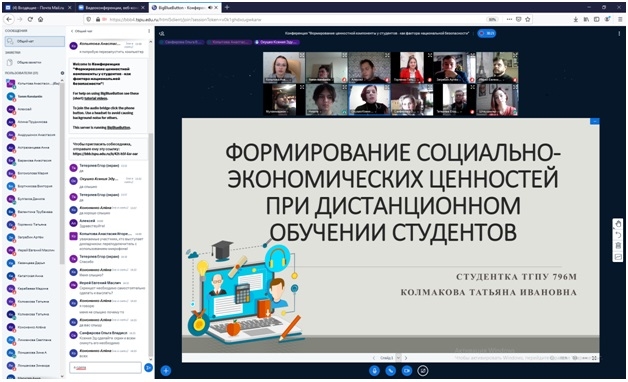Leave audio using the phone button
628x382 pixels.
click(x=390, y=370)
